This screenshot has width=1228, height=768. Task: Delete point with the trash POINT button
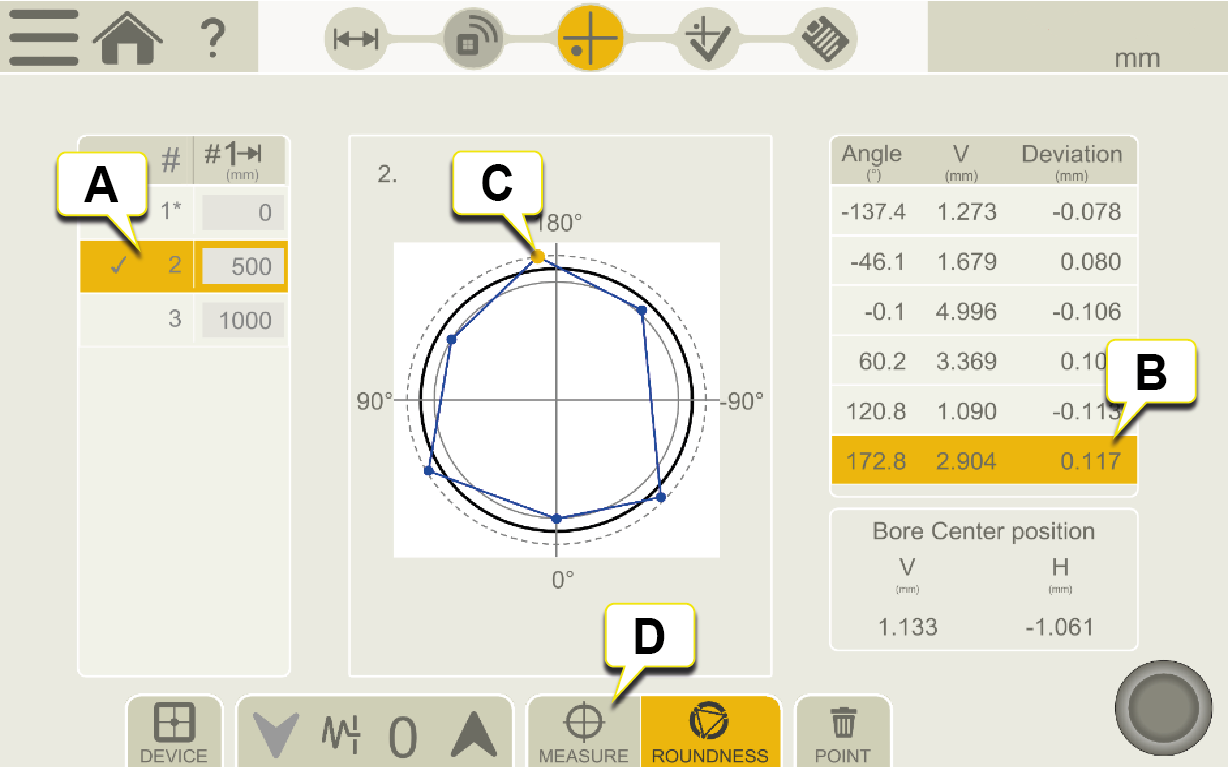point(843,733)
